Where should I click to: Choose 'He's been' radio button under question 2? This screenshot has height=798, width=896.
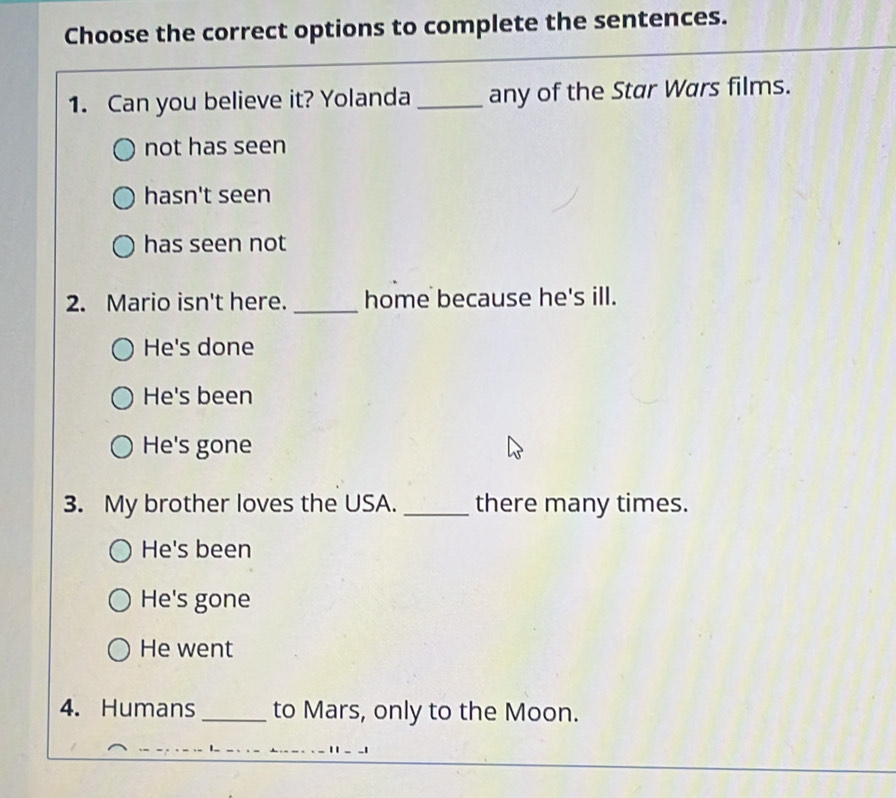(121, 399)
